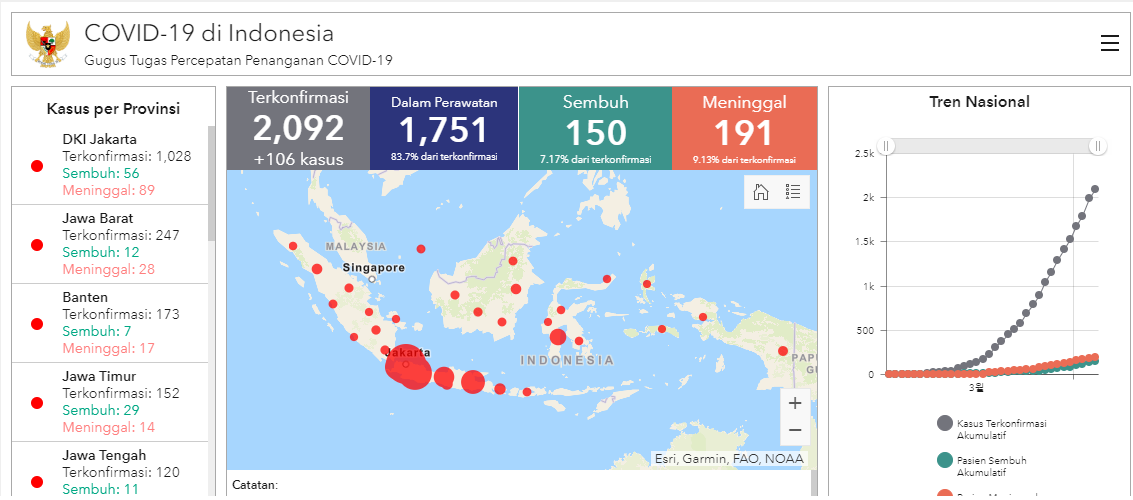Click the red marker northeast of Singapore at sea
Screen dimensions: 1133x500
(x=421, y=249)
